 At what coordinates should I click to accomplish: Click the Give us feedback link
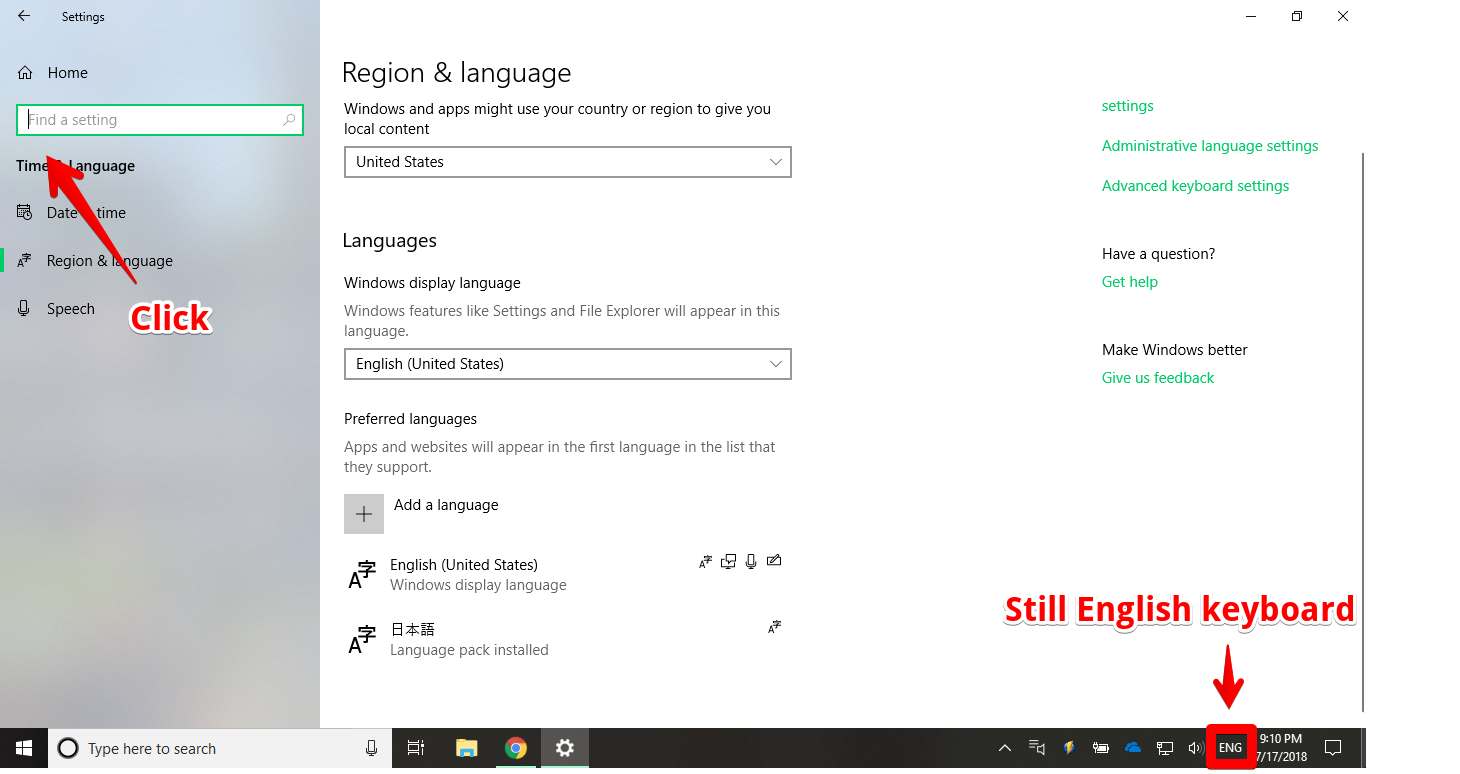(x=1157, y=377)
